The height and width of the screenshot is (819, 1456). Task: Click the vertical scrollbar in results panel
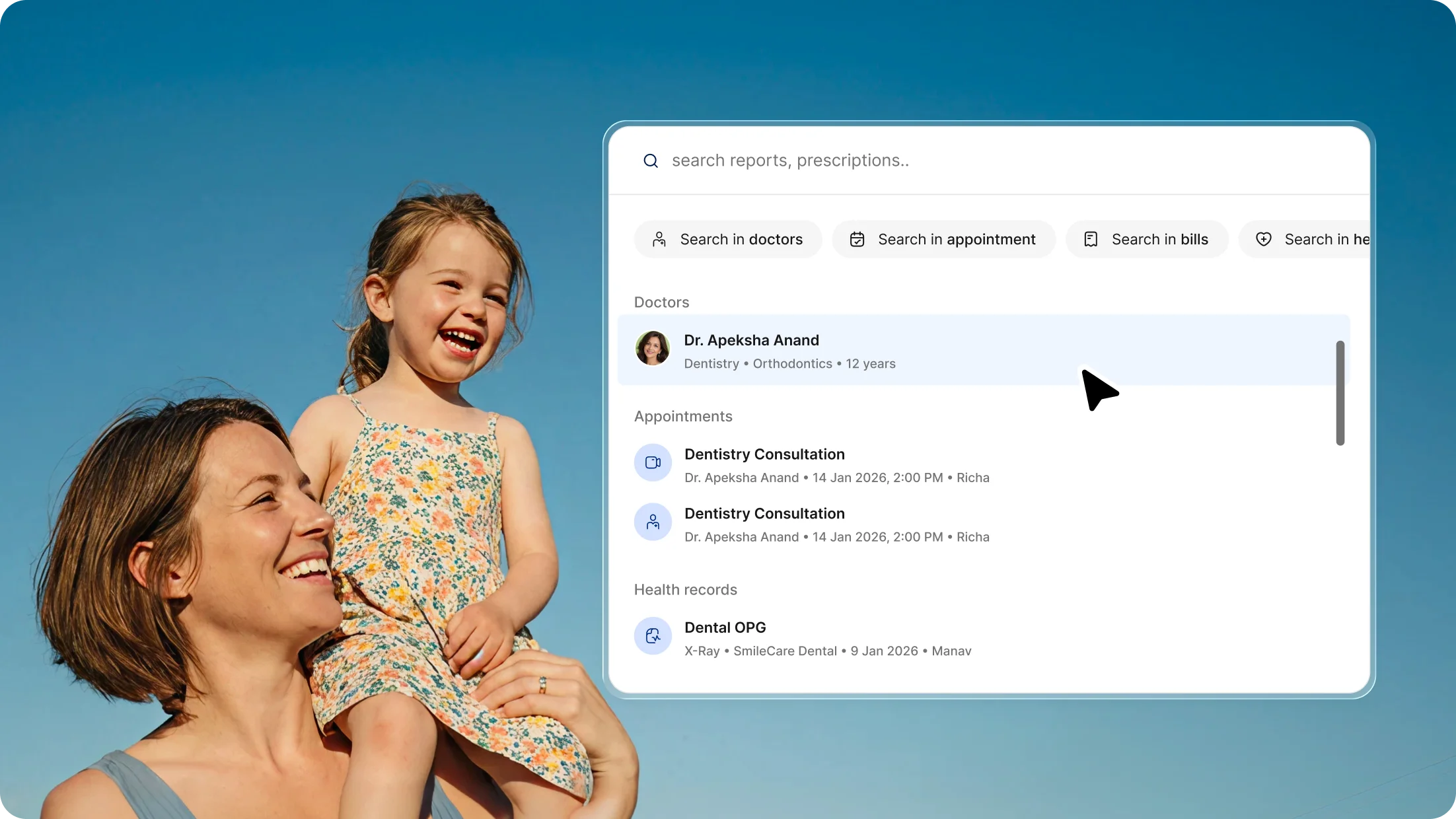tap(1340, 393)
